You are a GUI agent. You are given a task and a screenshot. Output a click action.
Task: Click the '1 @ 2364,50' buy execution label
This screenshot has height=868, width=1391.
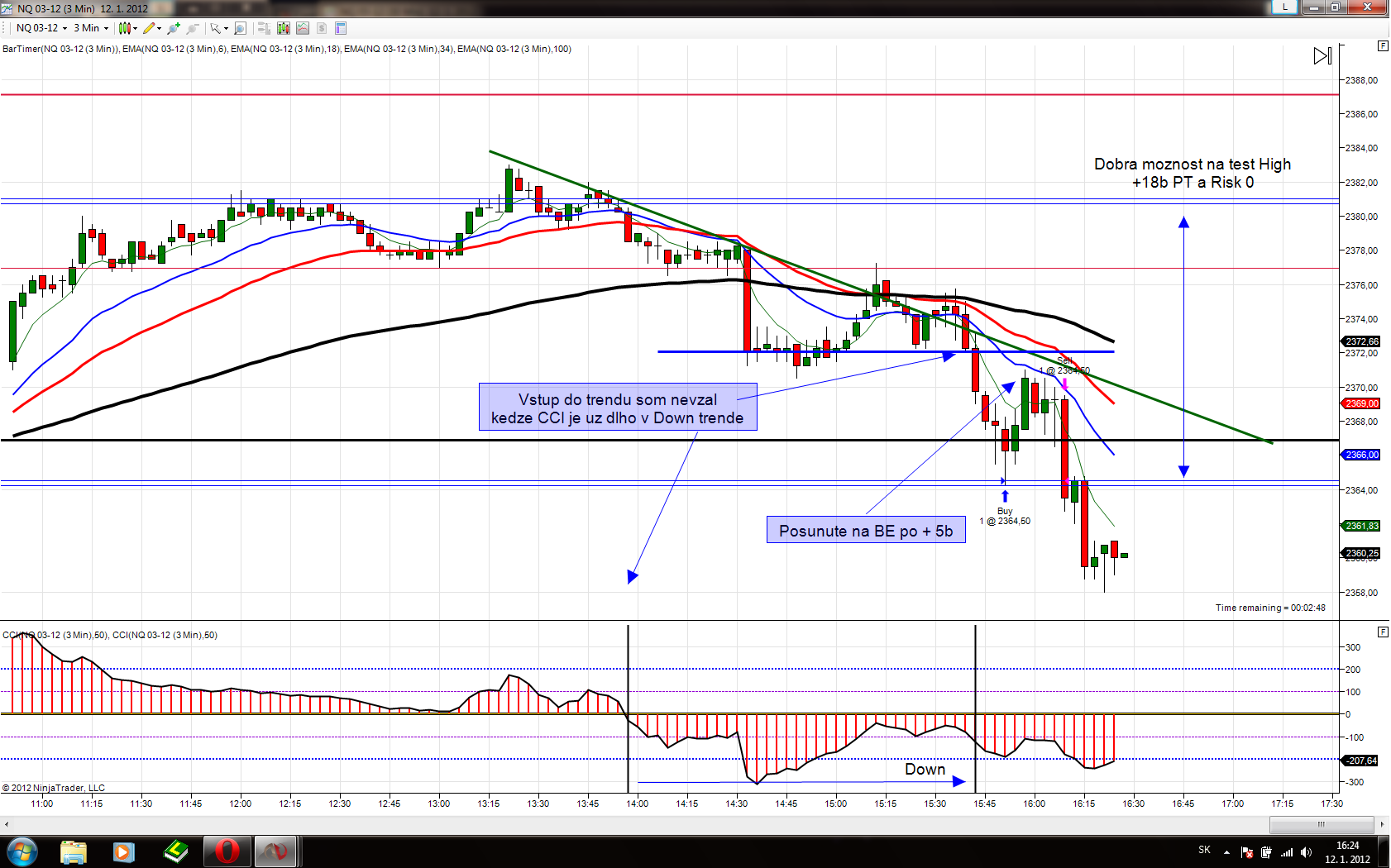click(x=1005, y=521)
